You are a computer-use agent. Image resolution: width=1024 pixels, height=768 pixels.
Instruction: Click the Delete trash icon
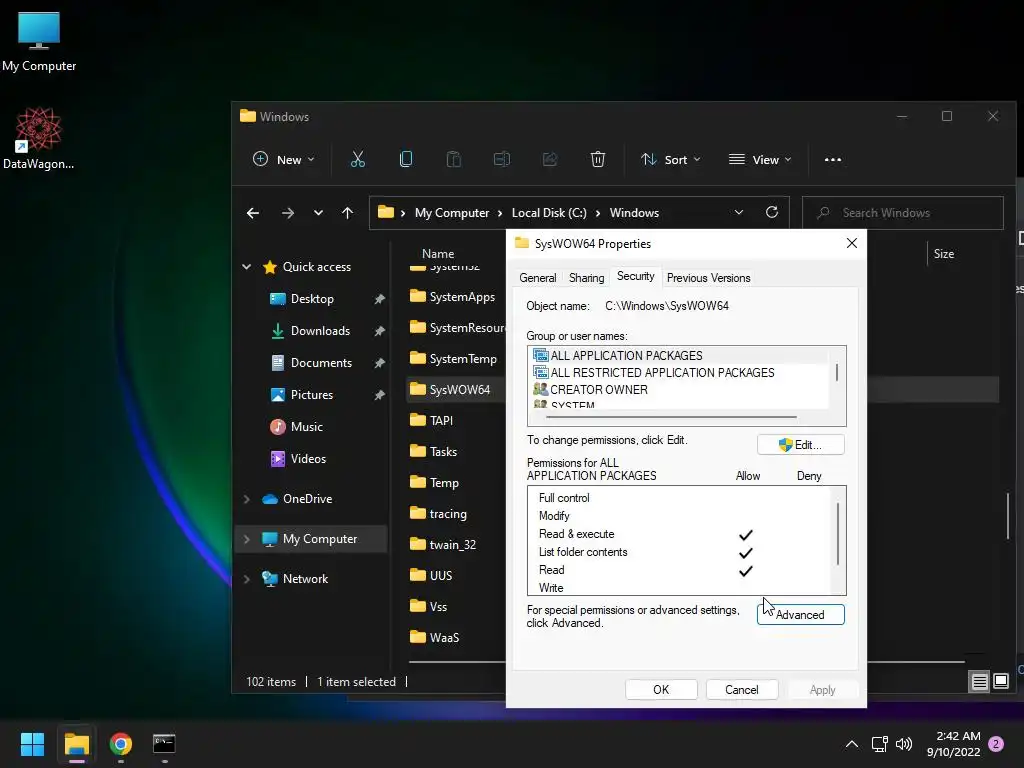tap(598, 159)
